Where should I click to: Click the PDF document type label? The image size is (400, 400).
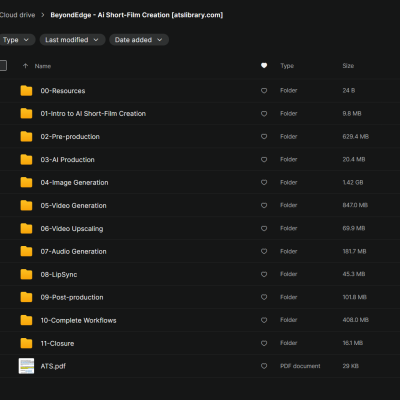click(x=300, y=366)
